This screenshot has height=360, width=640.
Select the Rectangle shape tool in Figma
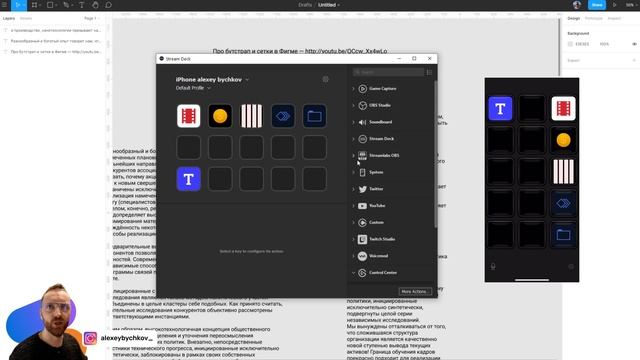coord(50,5)
